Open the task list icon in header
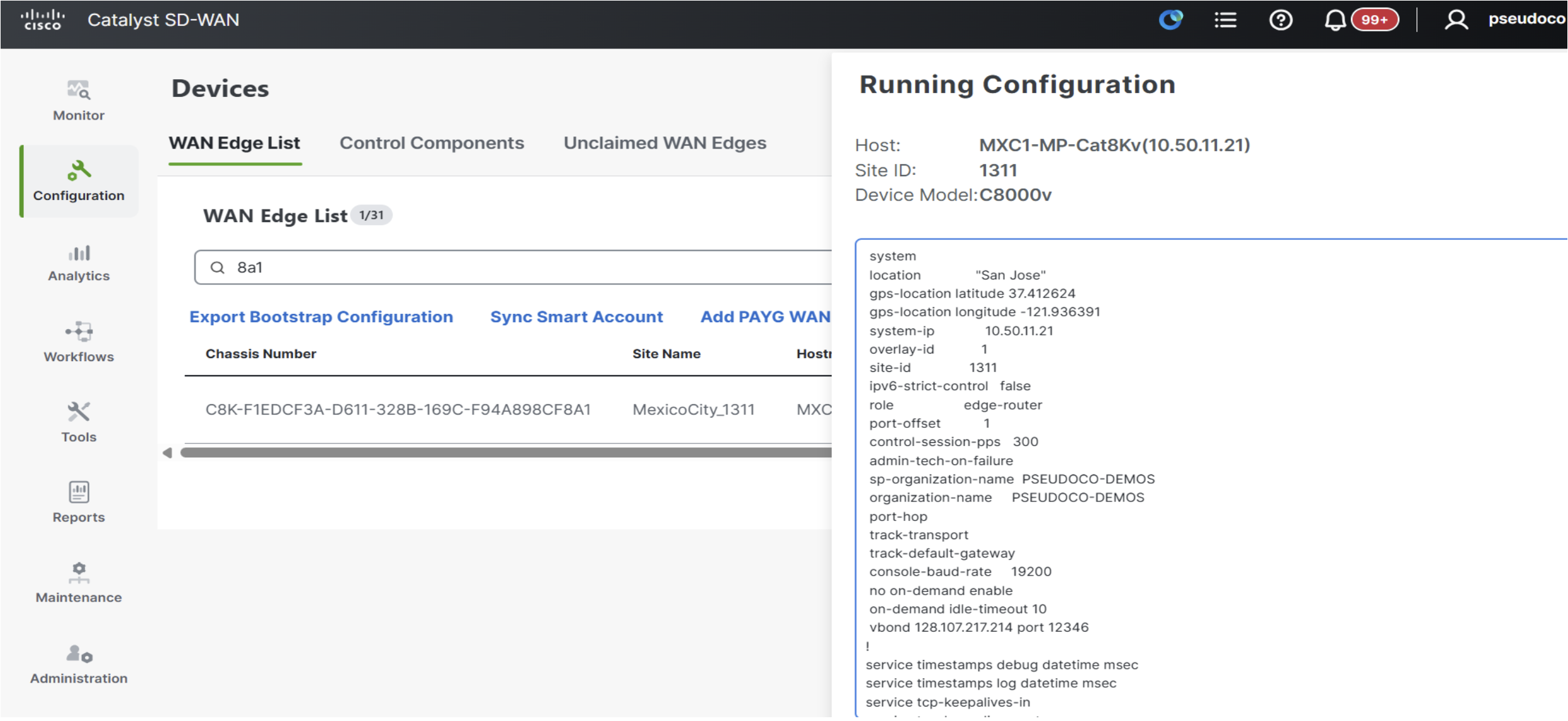The height and width of the screenshot is (721, 1568). (1225, 20)
